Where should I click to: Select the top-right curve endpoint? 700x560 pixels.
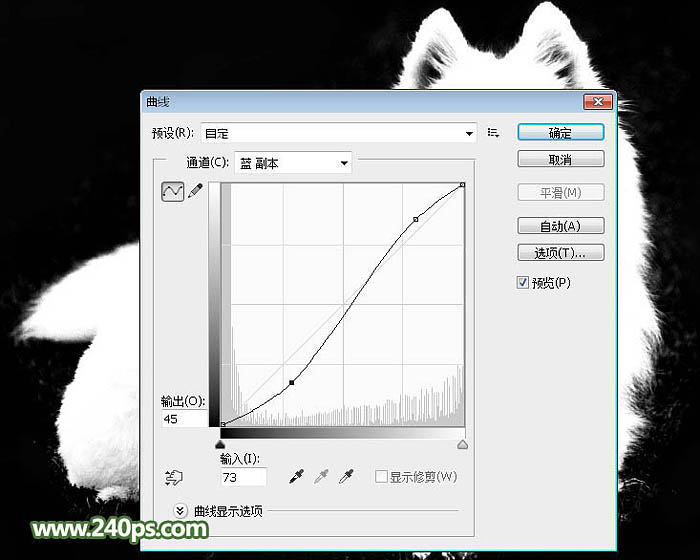[462, 184]
